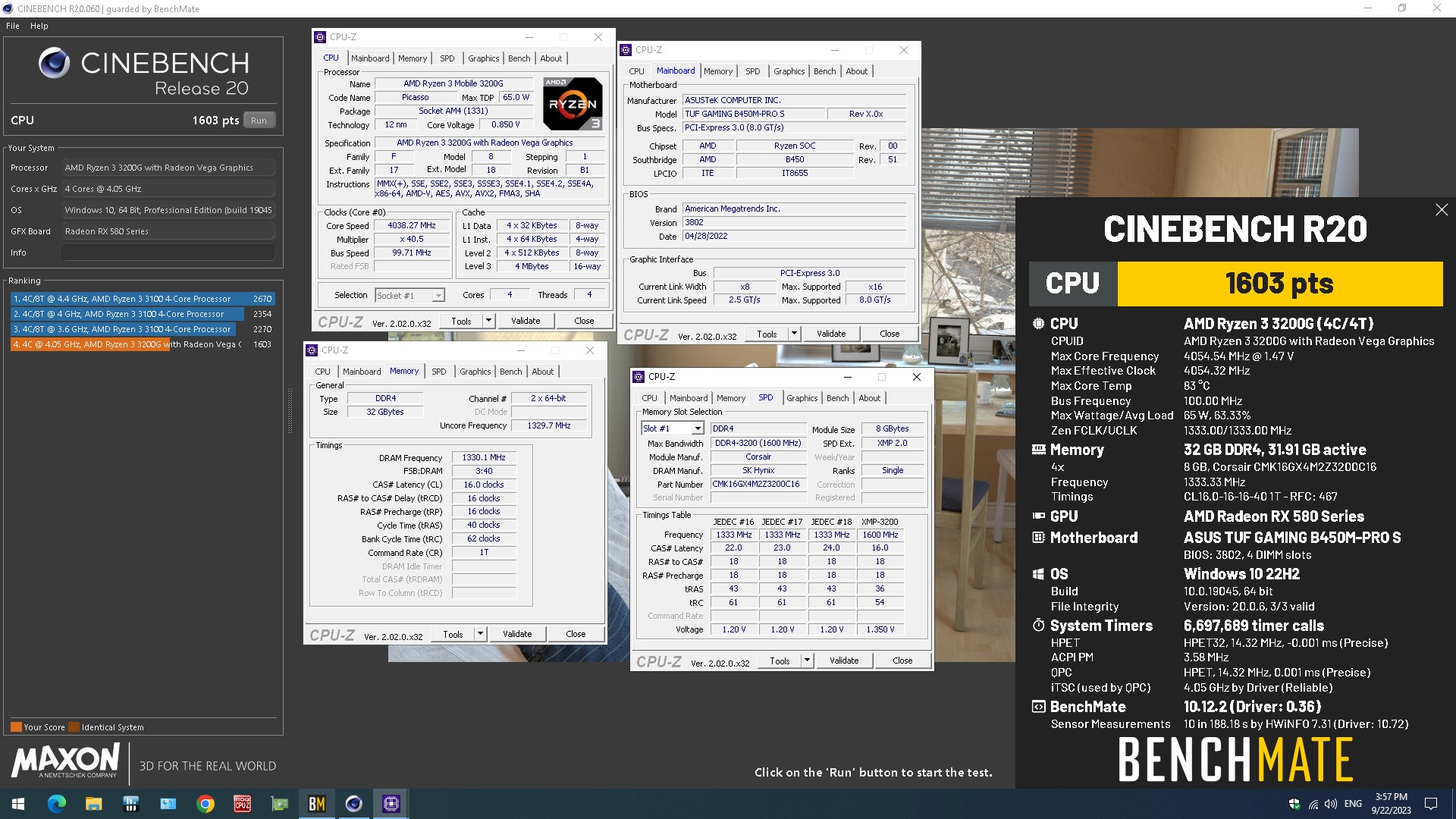This screenshot has width=1456, height=819.
Task: Click the Memory module icon in BenchMate panel
Action: pos(1038,450)
